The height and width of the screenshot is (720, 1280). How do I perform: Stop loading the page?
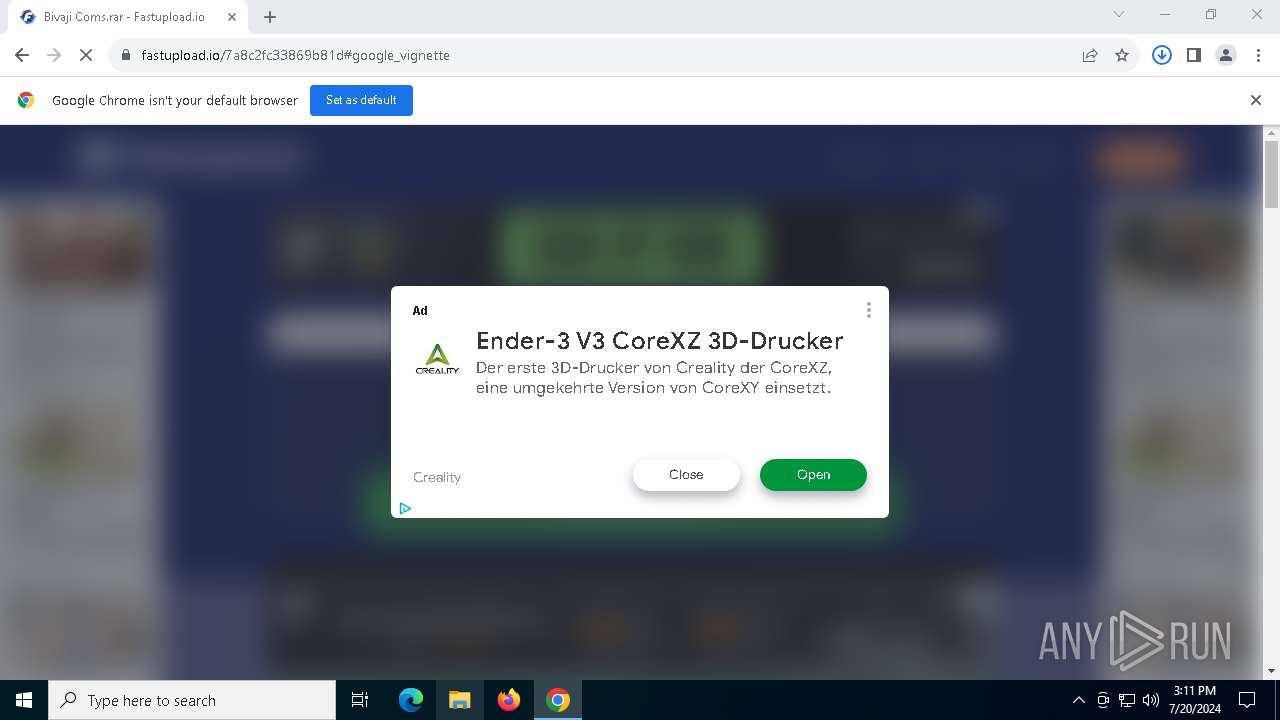pos(86,55)
